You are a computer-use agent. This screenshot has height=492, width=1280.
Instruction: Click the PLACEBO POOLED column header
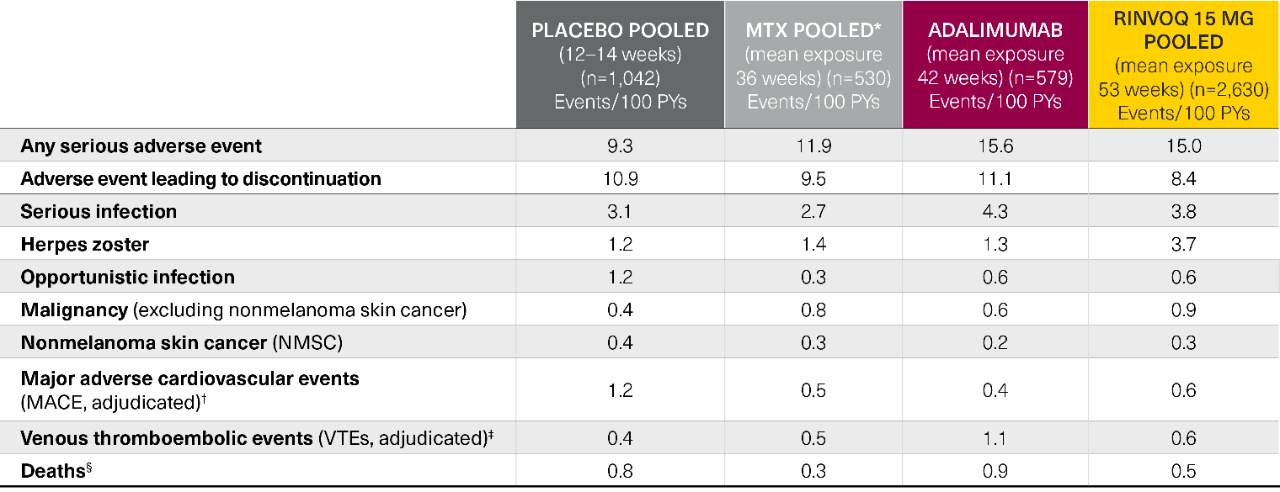620,65
